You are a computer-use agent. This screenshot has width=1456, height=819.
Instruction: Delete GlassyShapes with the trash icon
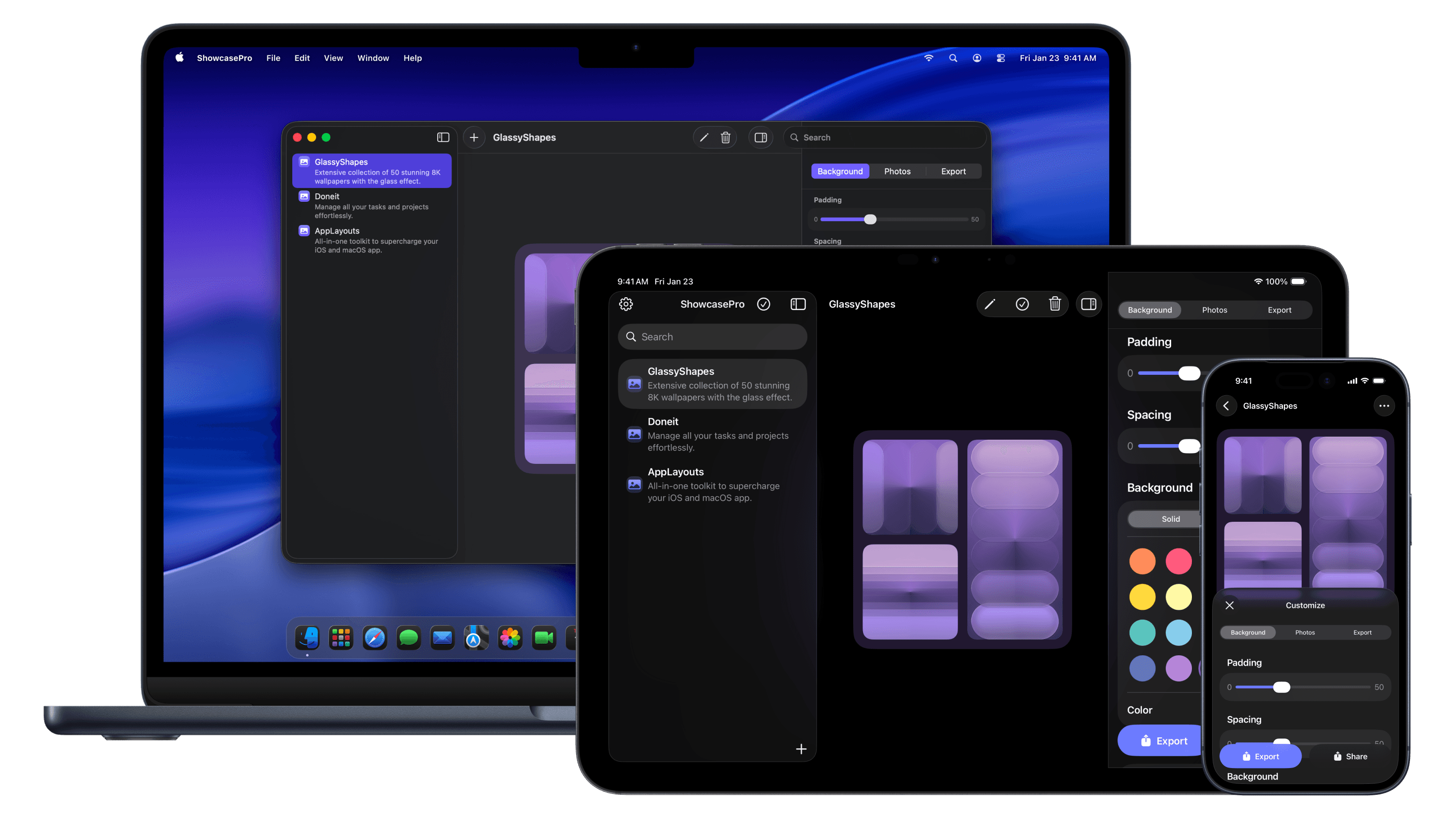[x=725, y=137]
